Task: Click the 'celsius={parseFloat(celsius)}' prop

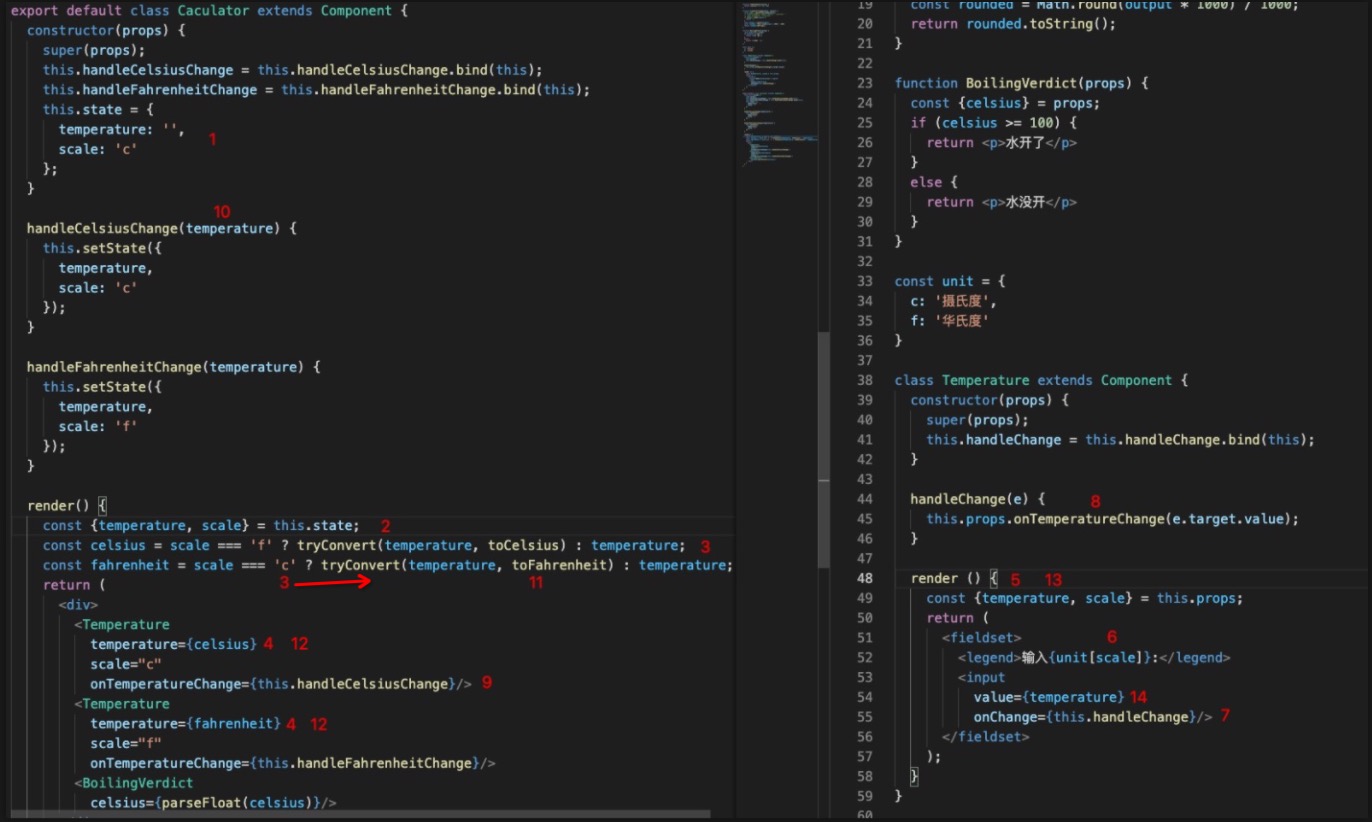Action: (213, 803)
